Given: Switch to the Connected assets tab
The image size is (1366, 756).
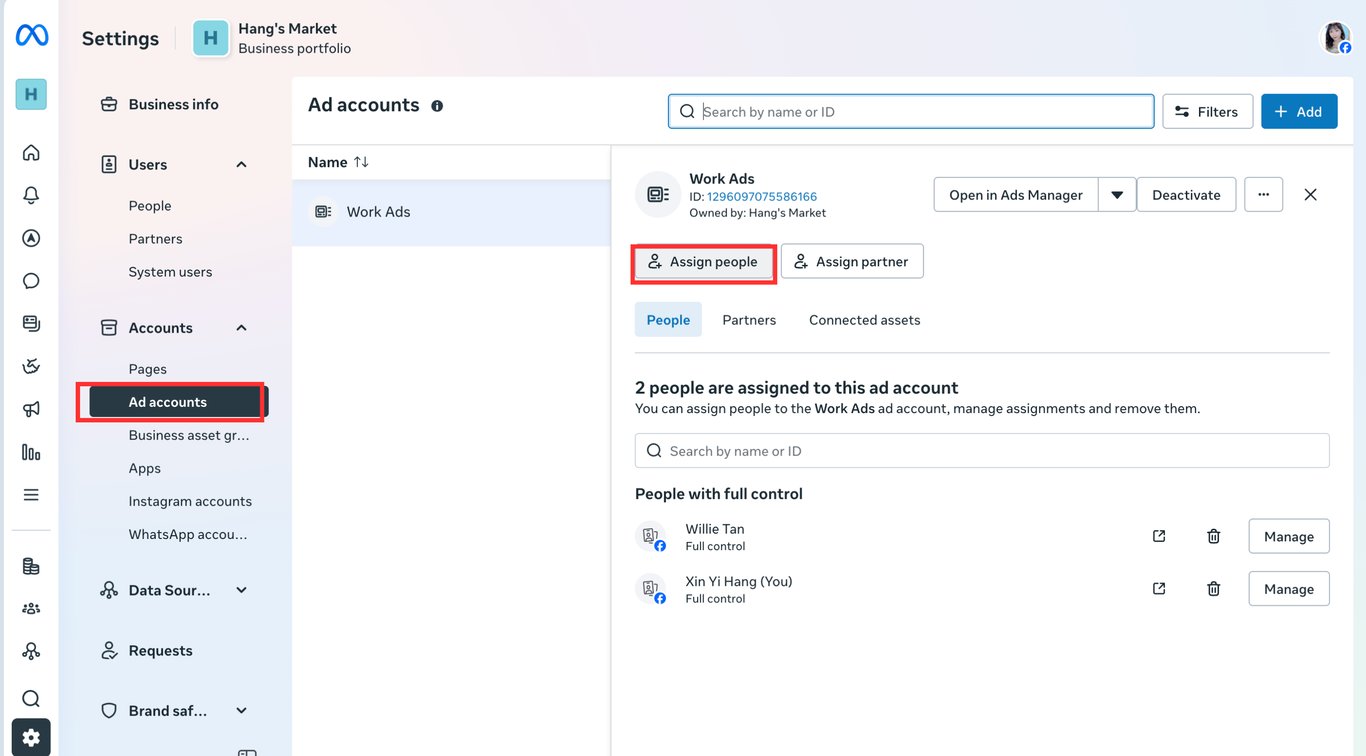Looking at the screenshot, I should coord(864,320).
